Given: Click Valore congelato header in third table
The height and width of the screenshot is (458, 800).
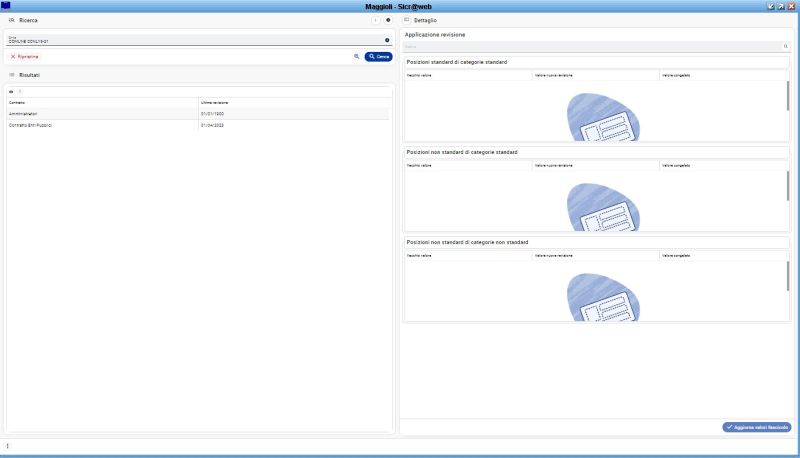Looking at the screenshot, I should coord(723,256).
